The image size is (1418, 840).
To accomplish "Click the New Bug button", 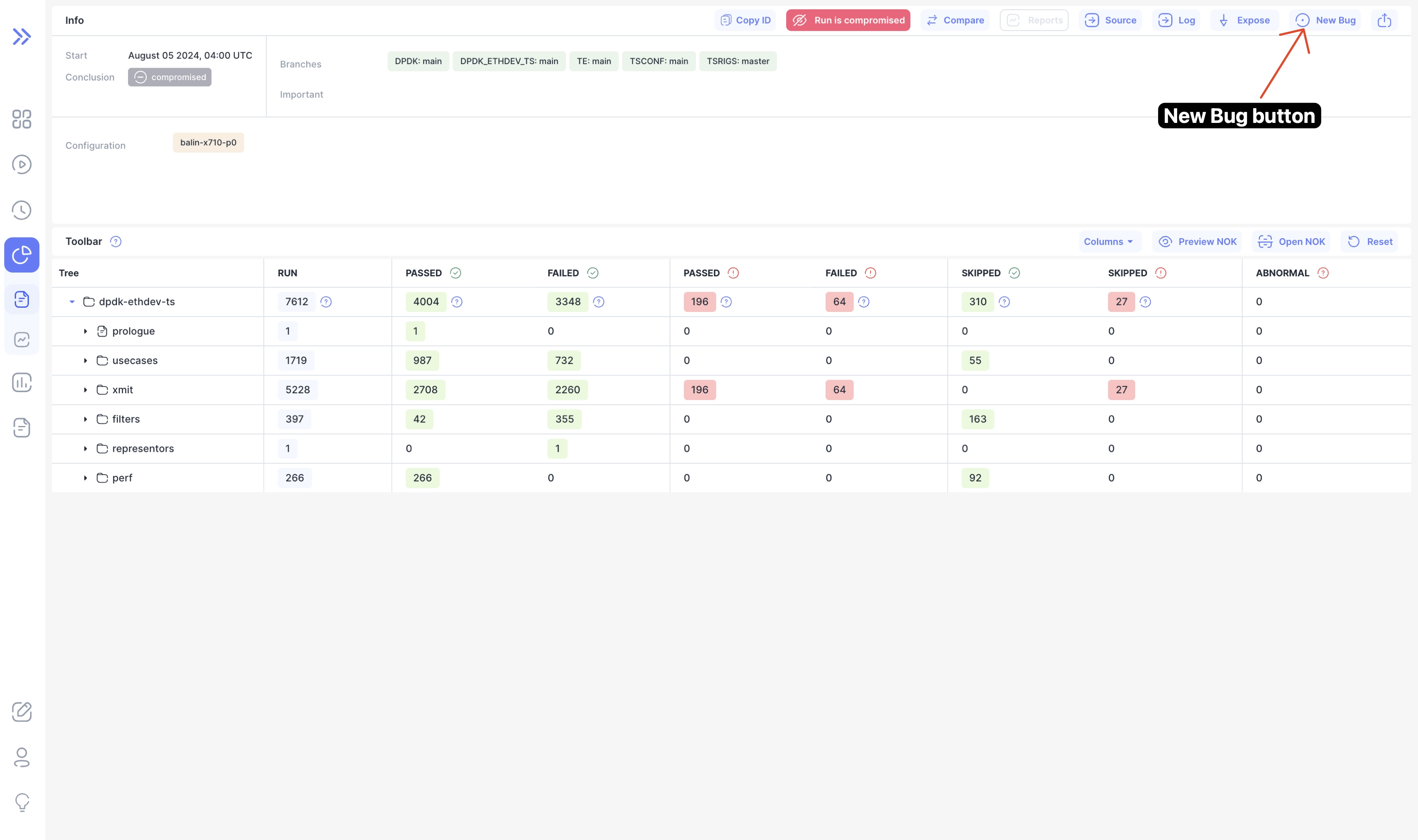I will [x=1325, y=20].
